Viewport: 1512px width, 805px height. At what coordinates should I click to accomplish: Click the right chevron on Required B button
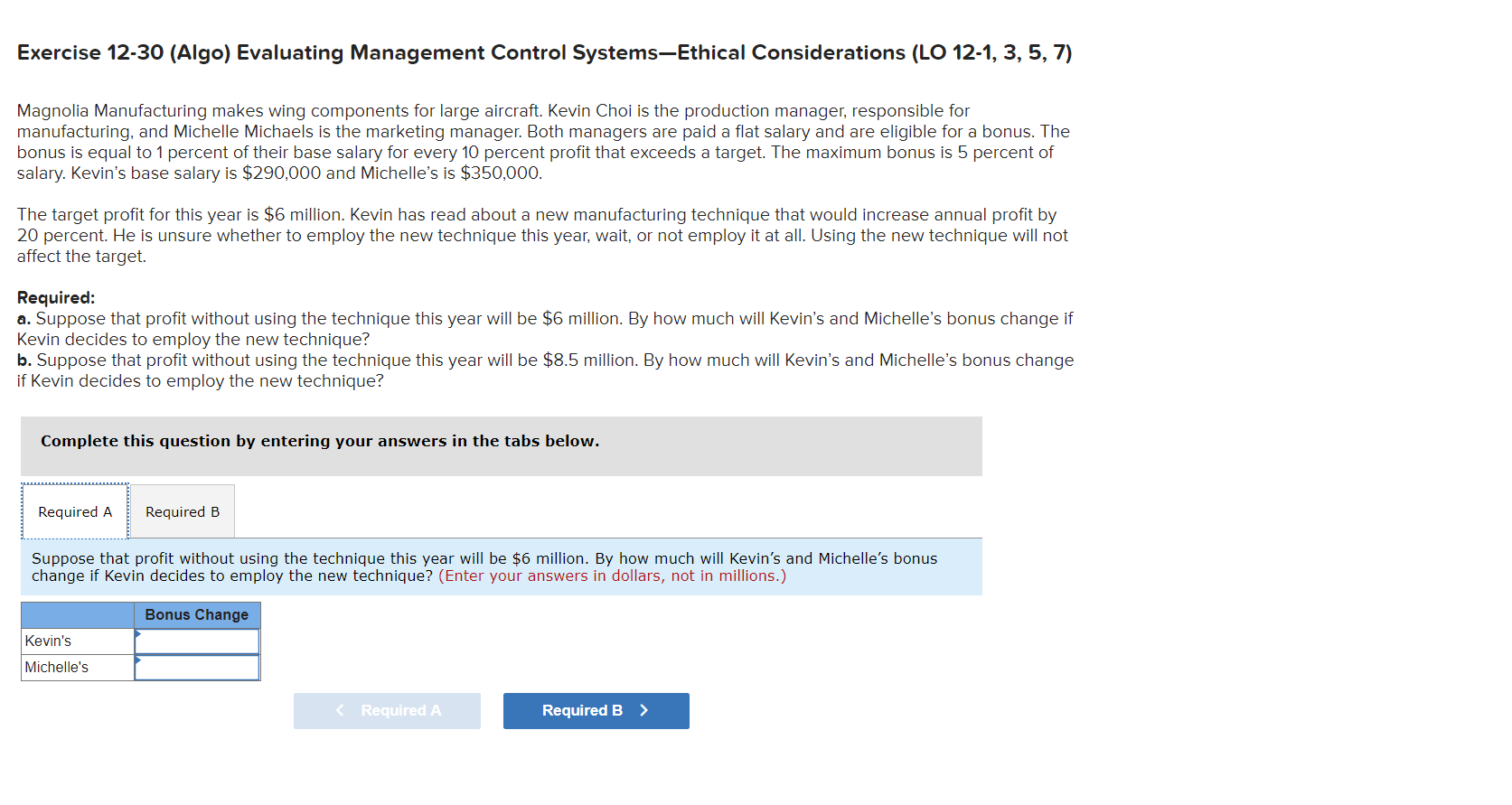click(644, 710)
